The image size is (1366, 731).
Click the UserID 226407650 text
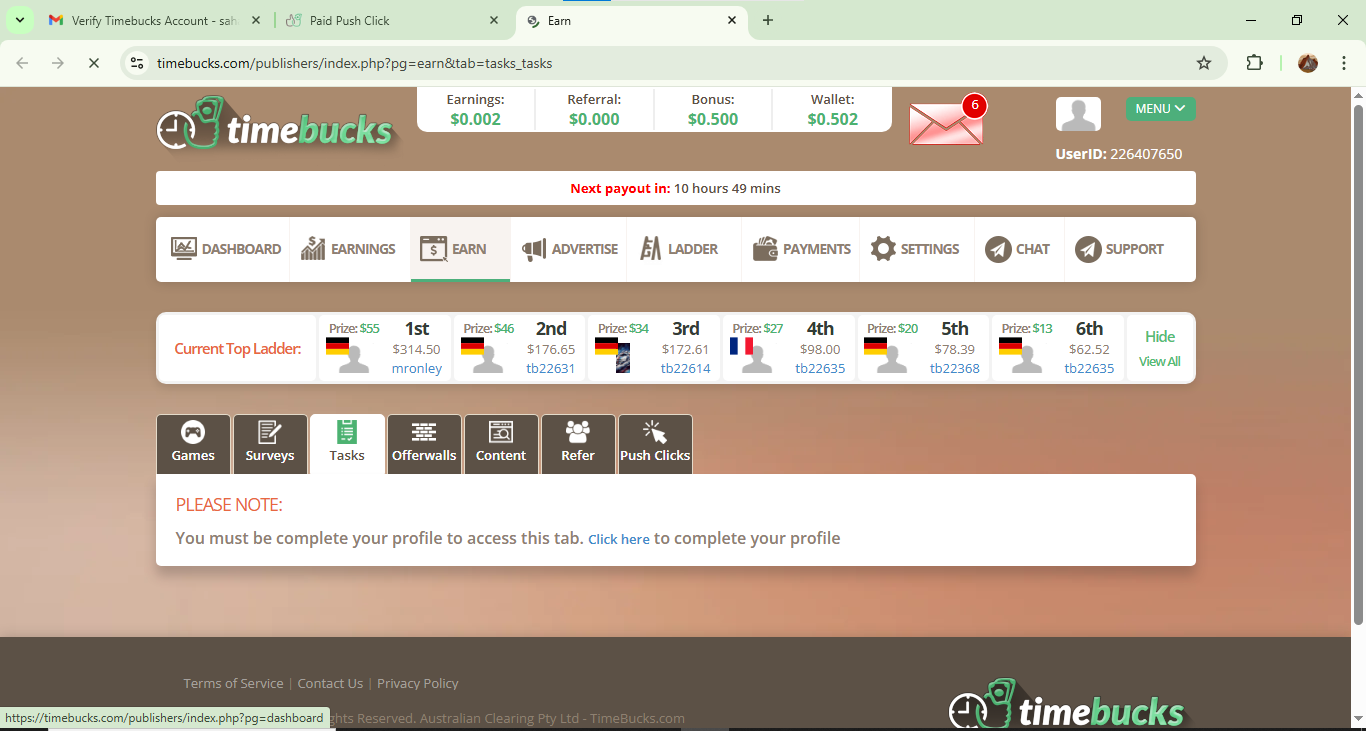click(1119, 154)
